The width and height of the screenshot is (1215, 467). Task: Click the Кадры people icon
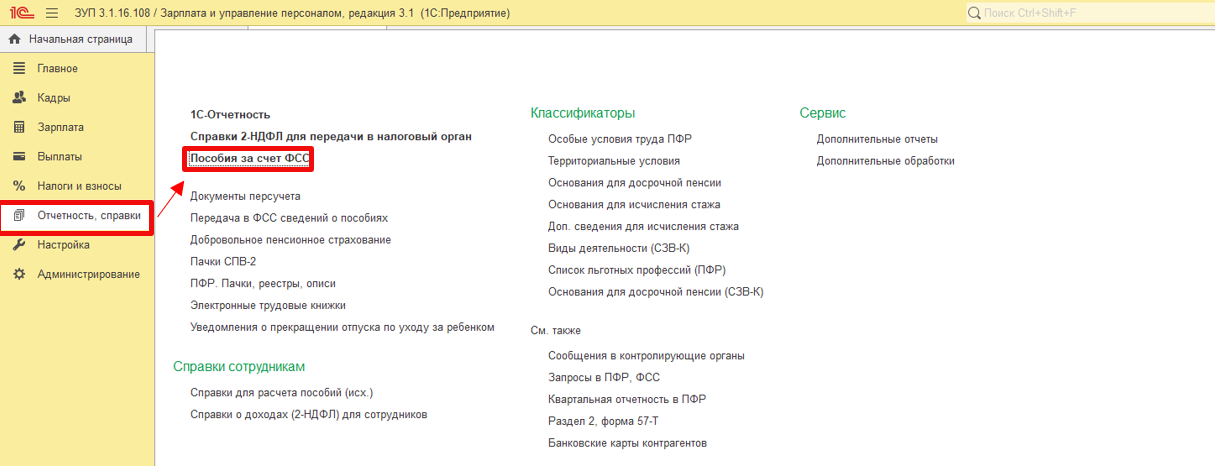18,98
